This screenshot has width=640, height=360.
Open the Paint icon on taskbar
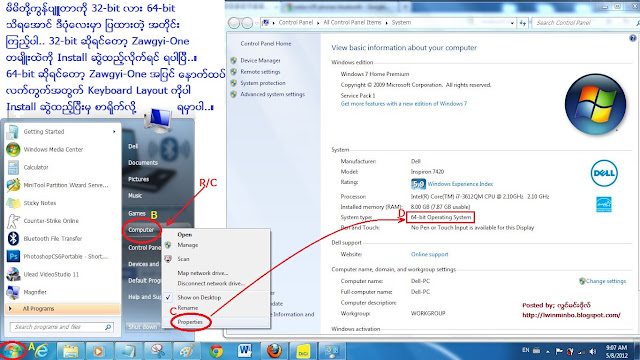(x=187, y=351)
